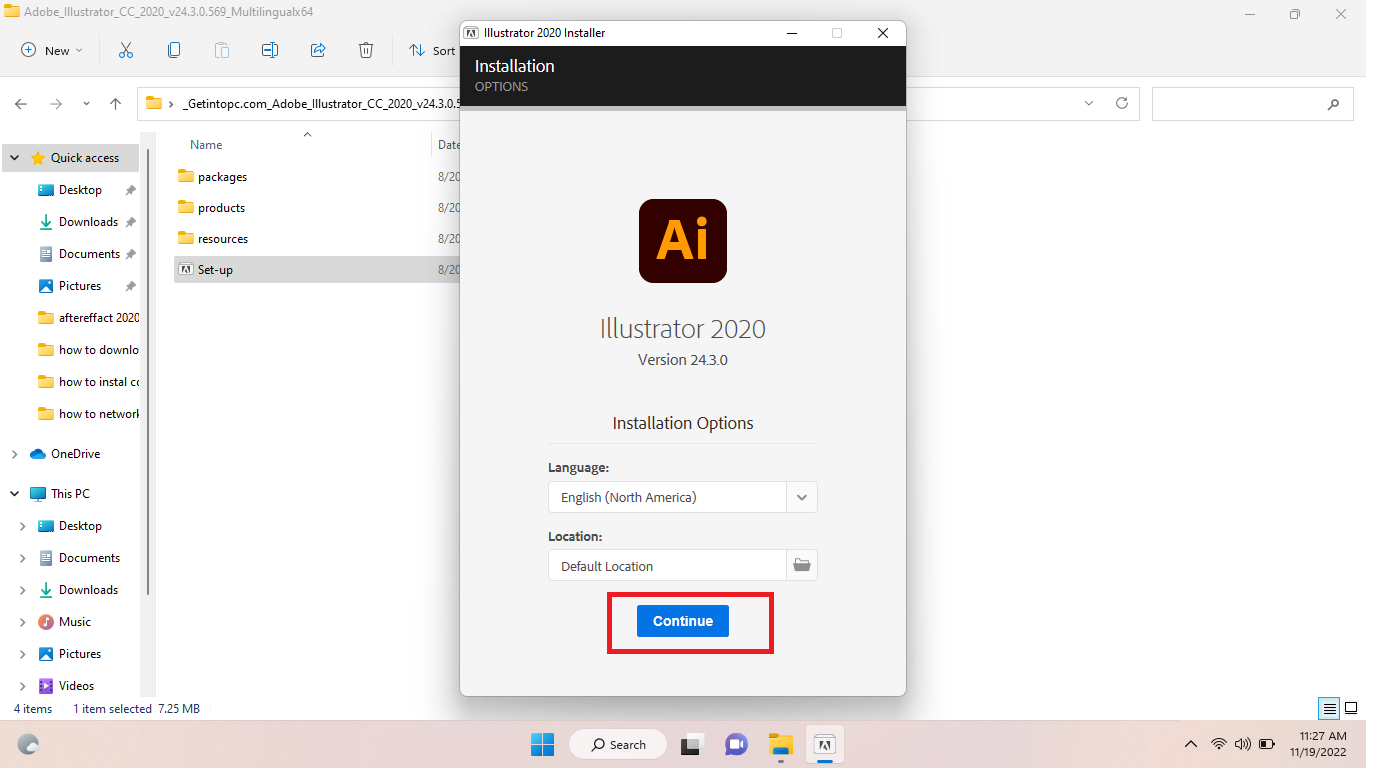Expand Music under This PC
1378x780 pixels.
pos(23,622)
